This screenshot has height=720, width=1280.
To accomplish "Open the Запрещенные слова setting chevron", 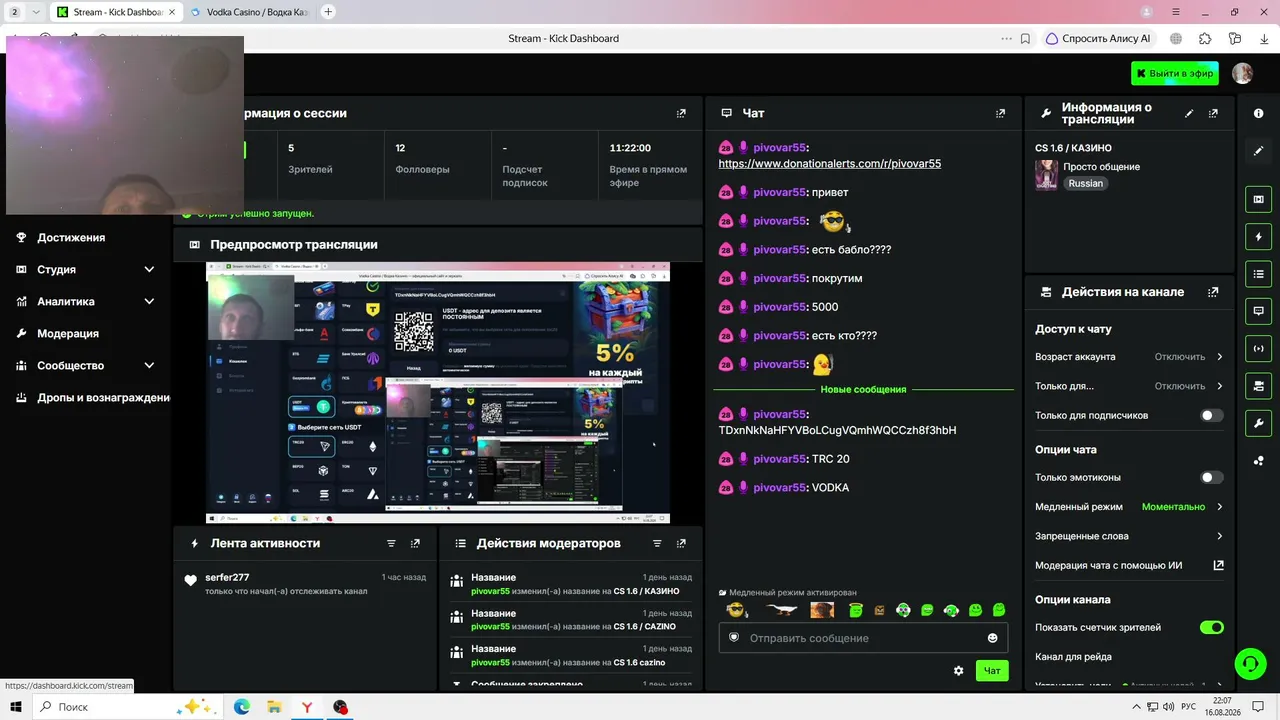I will (1219, 536).
